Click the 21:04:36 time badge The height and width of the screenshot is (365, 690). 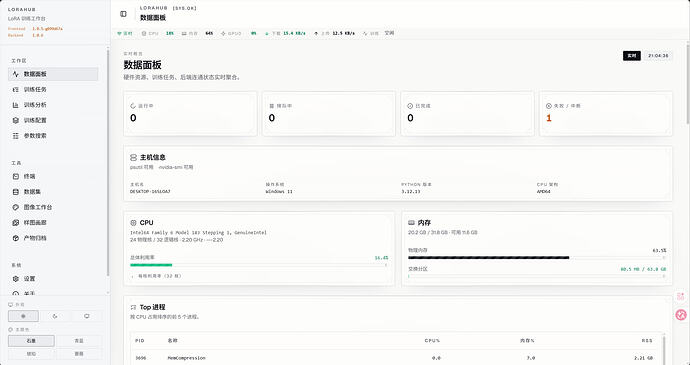(658, 56)
